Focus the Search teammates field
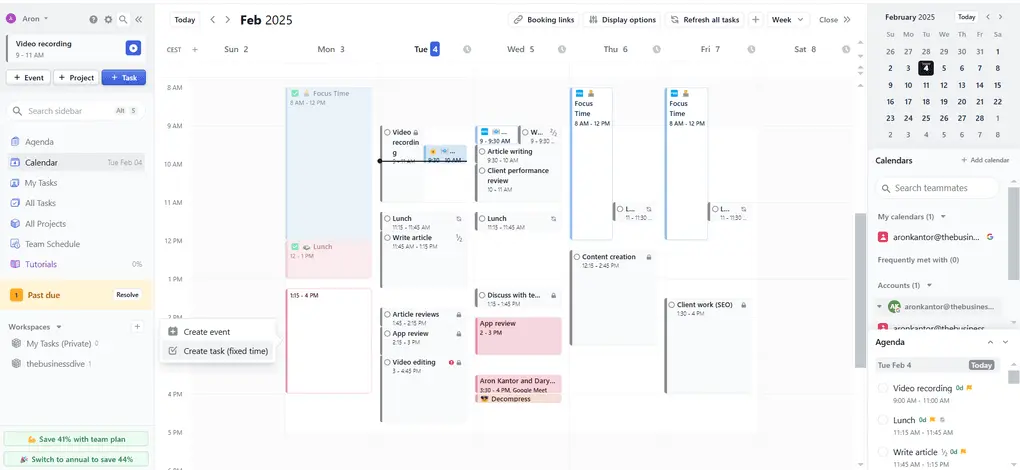 [x=940, y=188]
